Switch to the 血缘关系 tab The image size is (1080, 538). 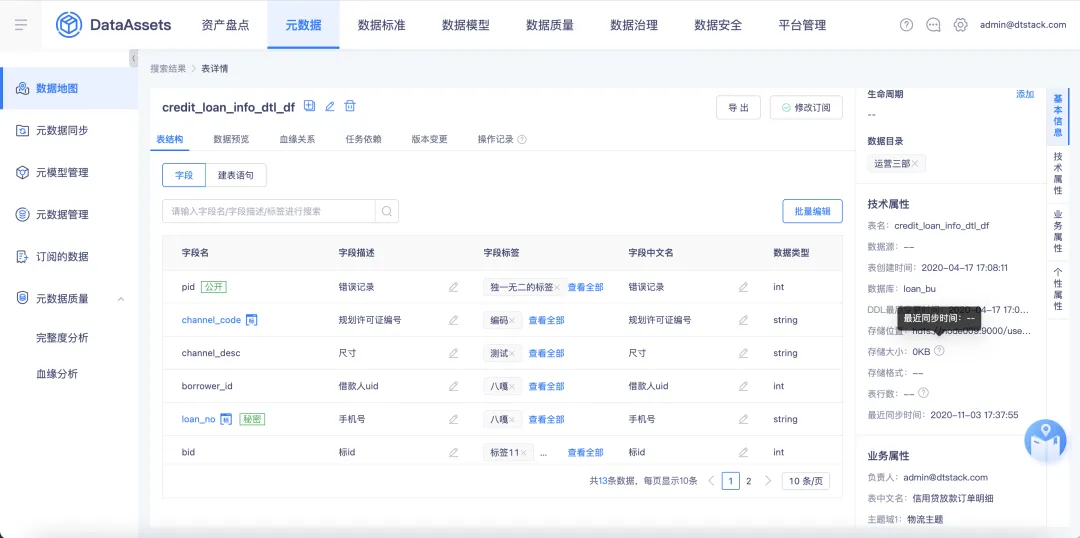[298, 139]
